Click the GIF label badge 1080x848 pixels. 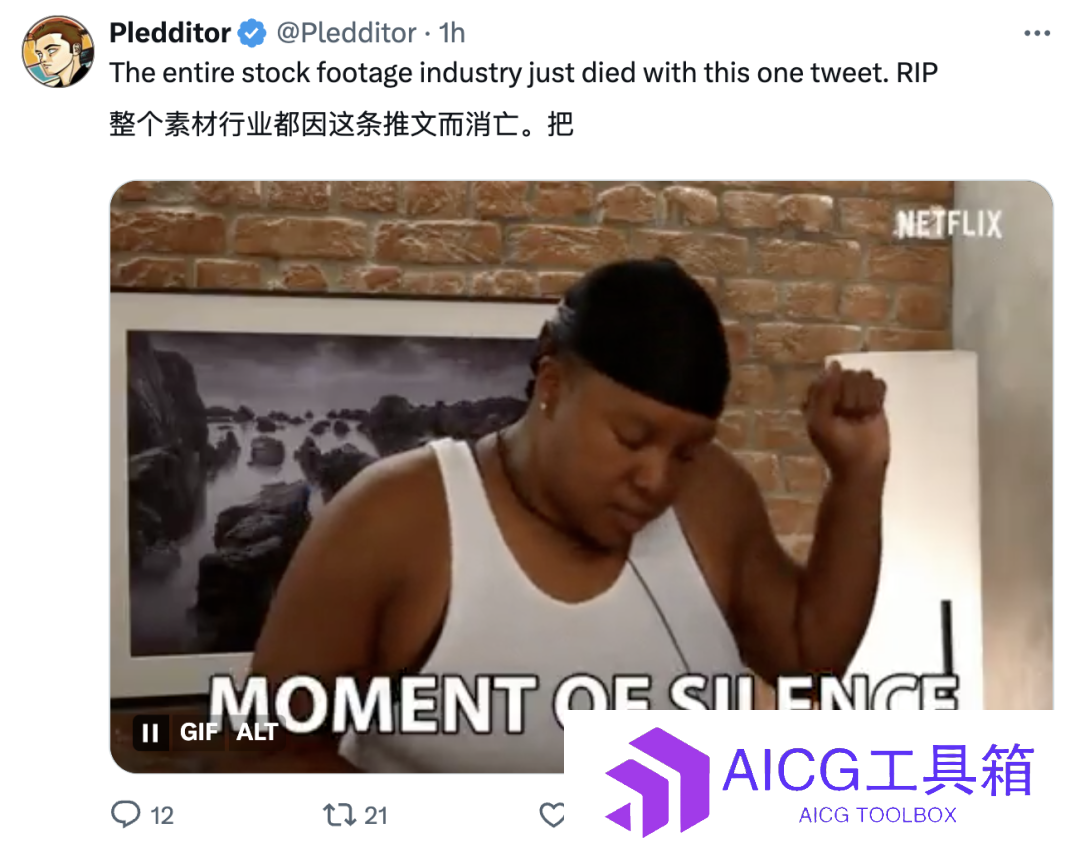point(198,732)
